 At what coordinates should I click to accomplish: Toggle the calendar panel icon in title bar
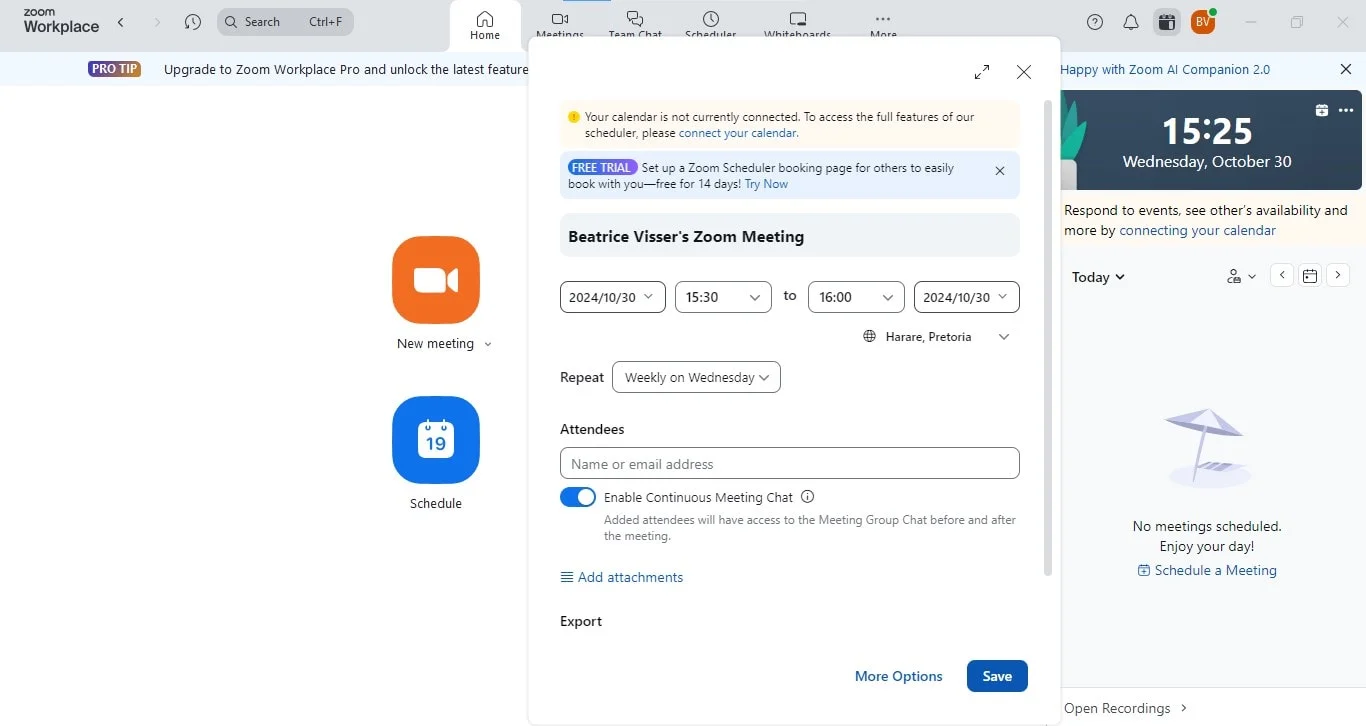click(1166, 22)
